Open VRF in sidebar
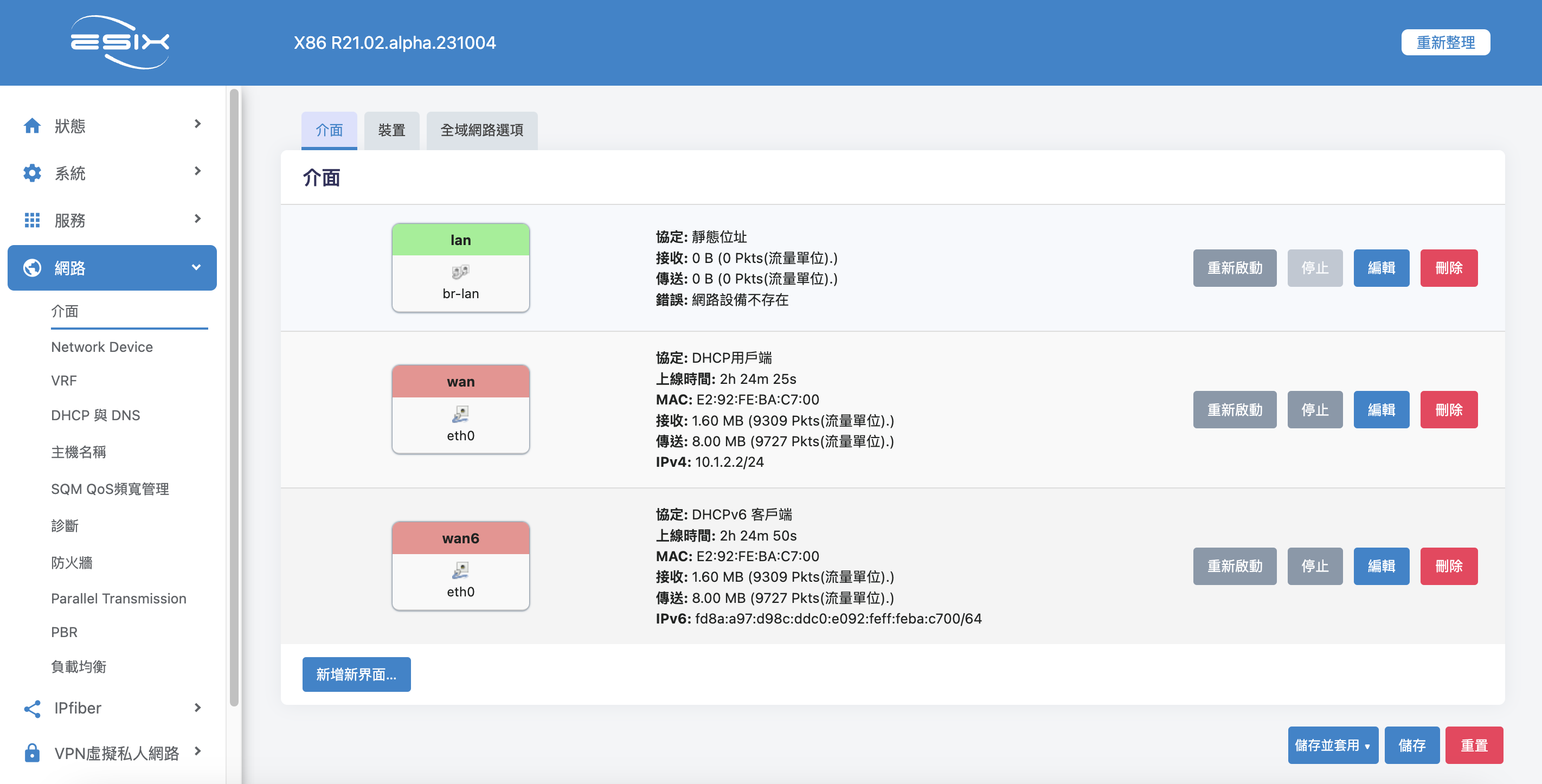Viewport: 1542px width, 784px height. 64,381
